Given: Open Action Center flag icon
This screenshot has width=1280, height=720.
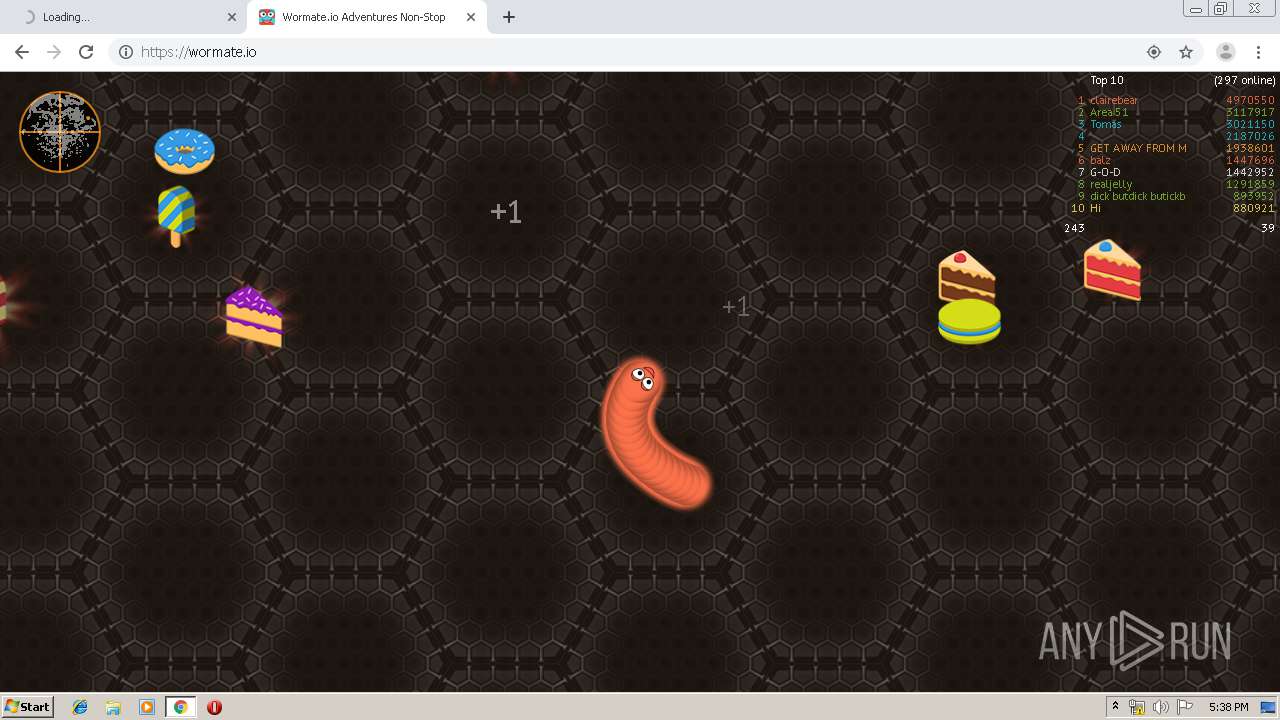Looking at the screenshot, I should 1185,707.
